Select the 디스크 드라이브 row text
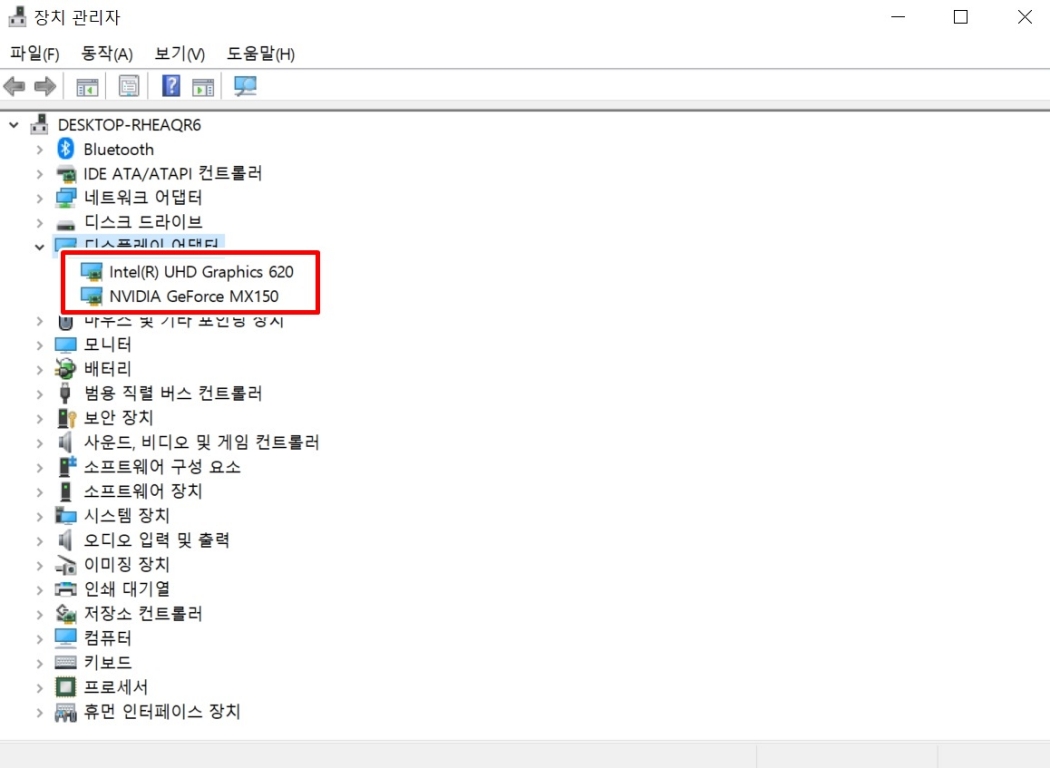Screen dimensions: 1050x768 click(143, 222)
